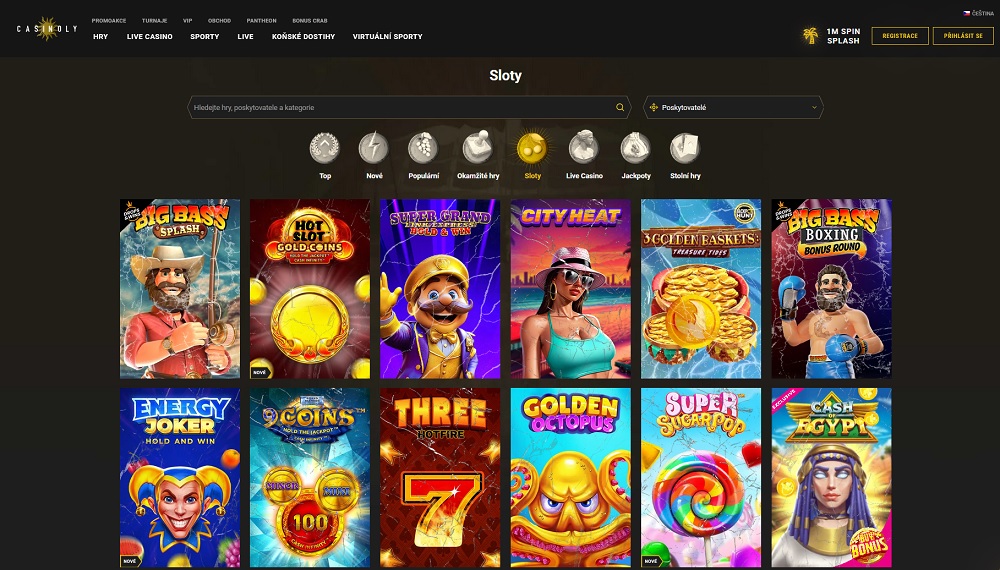The image size is (1000, 570).
Task: Open Cash of Egypt game
Action: (832, 478)
